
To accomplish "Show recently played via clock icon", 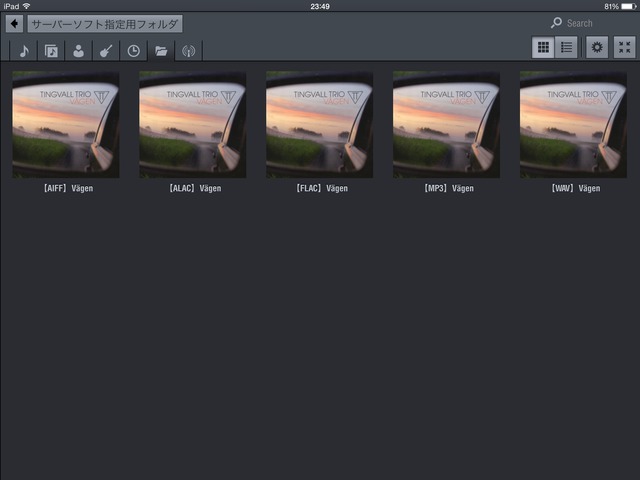I will click(133, 51).
